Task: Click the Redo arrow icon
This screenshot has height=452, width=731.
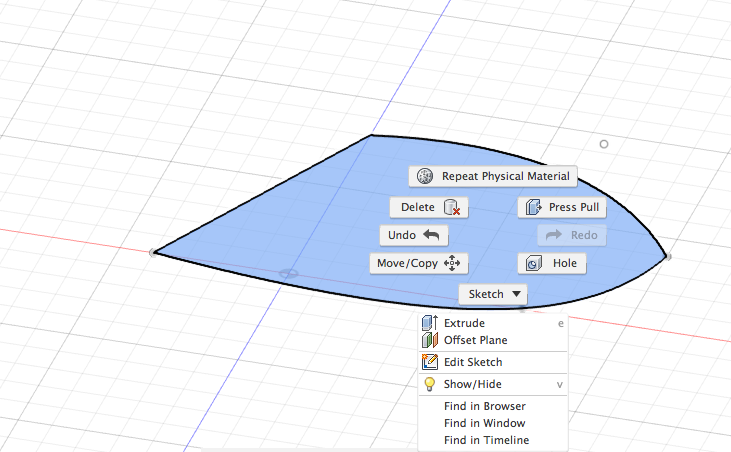Action: [x=554, y=235]
